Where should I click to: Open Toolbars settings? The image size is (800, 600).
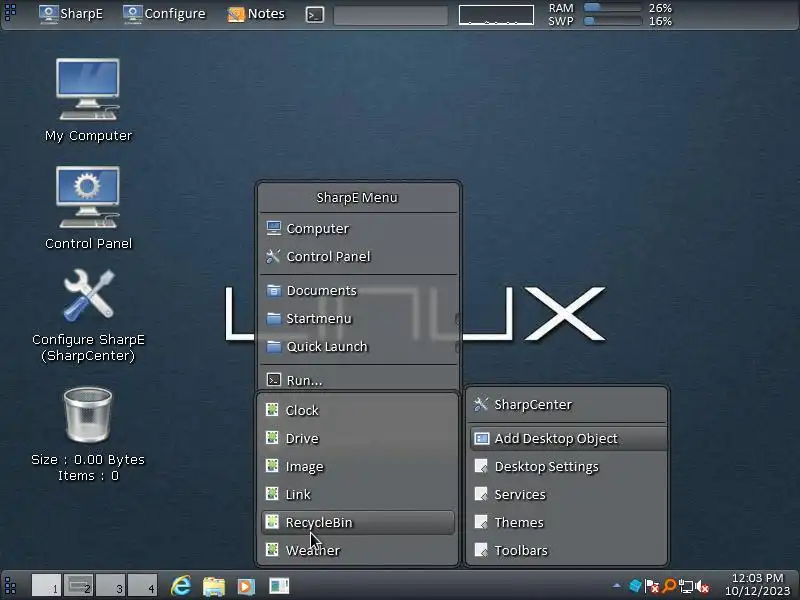tap(567, 550)
